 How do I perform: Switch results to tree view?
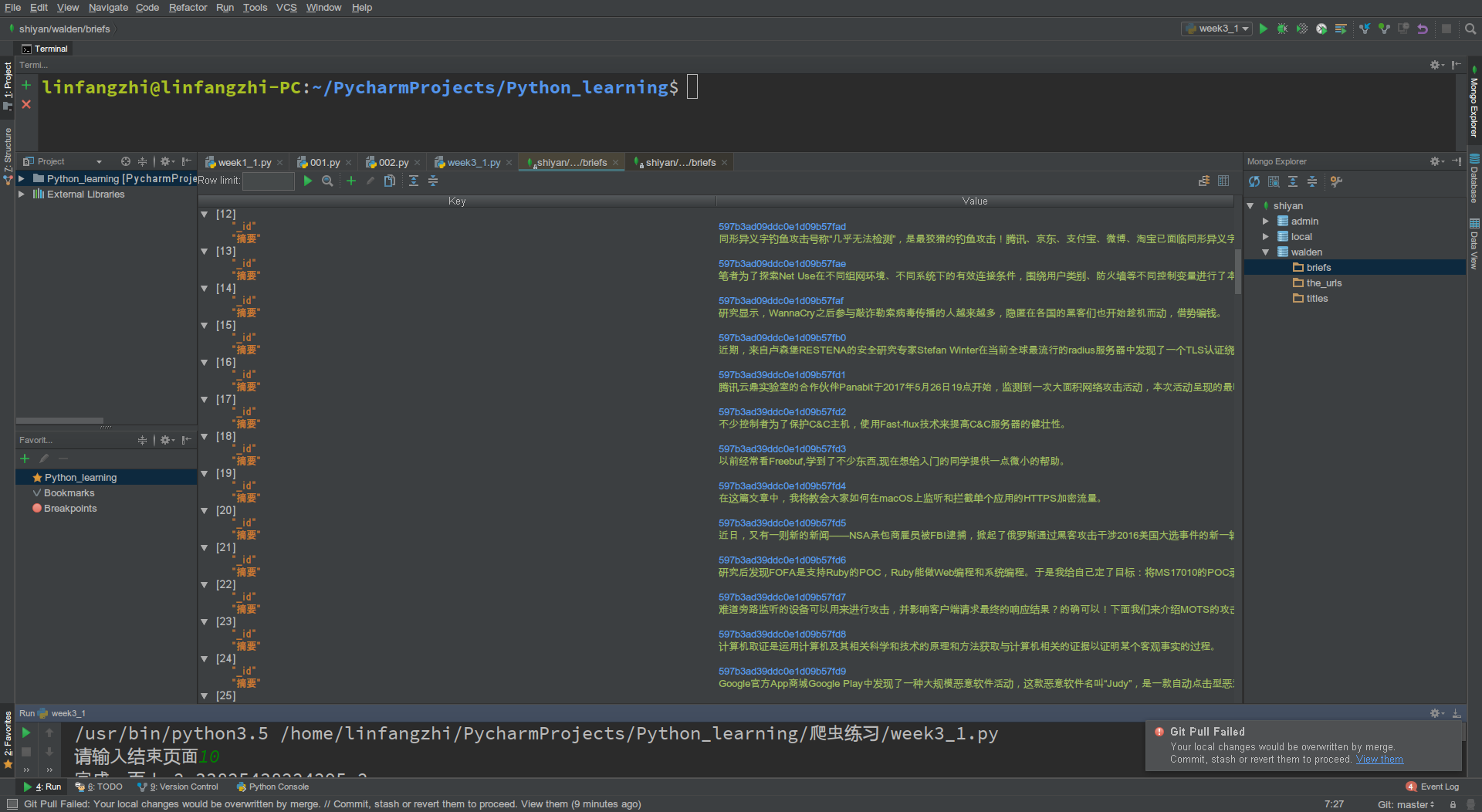1204,181
